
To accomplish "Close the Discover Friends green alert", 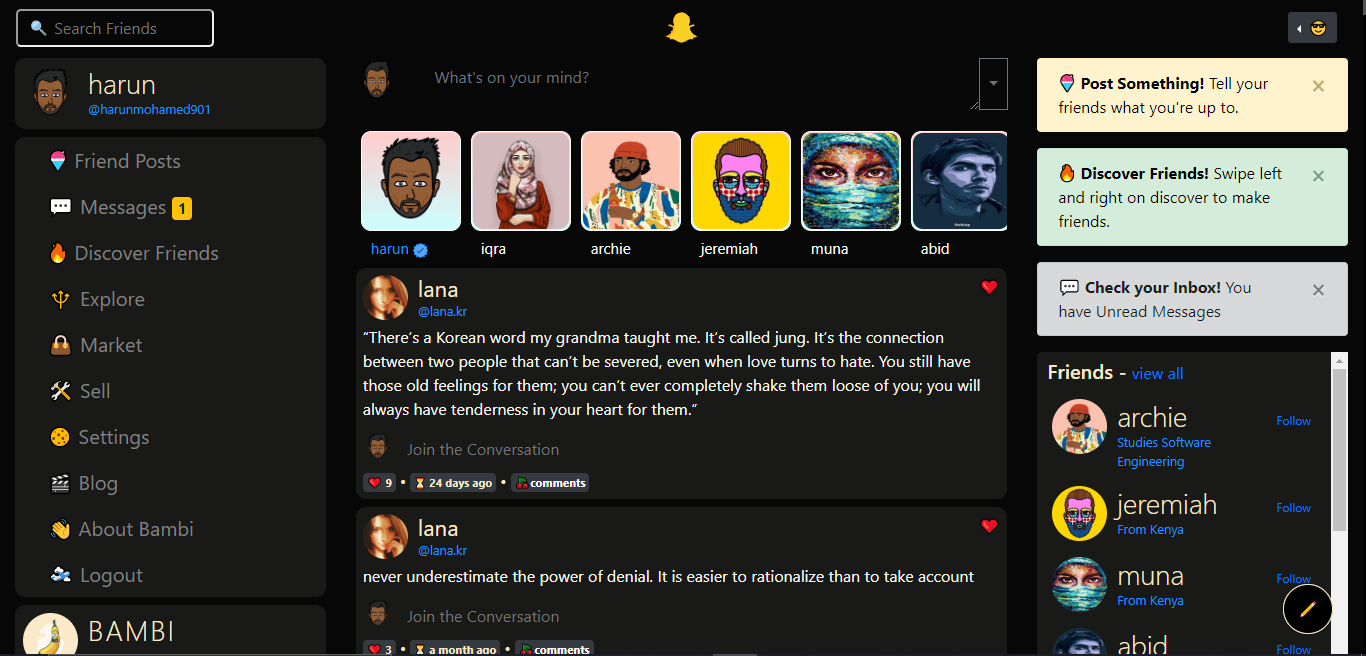I will (1318, 176).
